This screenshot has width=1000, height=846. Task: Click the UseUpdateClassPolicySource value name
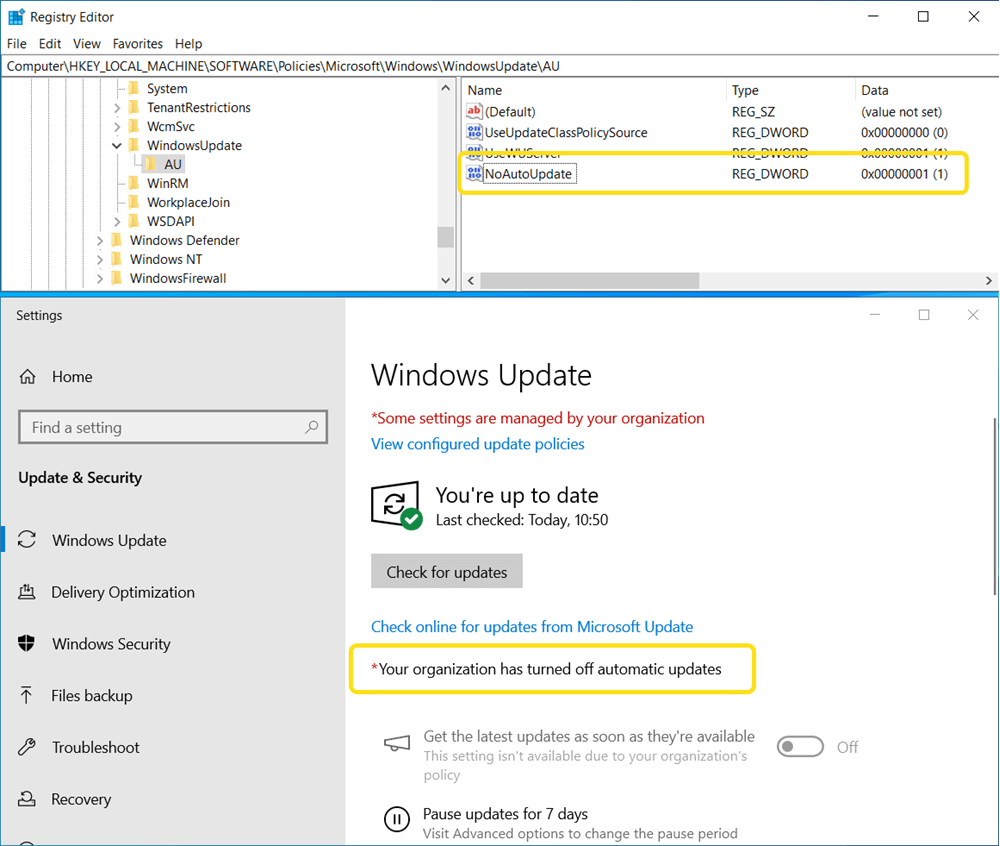pyautogui.click(x=566, y=133)
